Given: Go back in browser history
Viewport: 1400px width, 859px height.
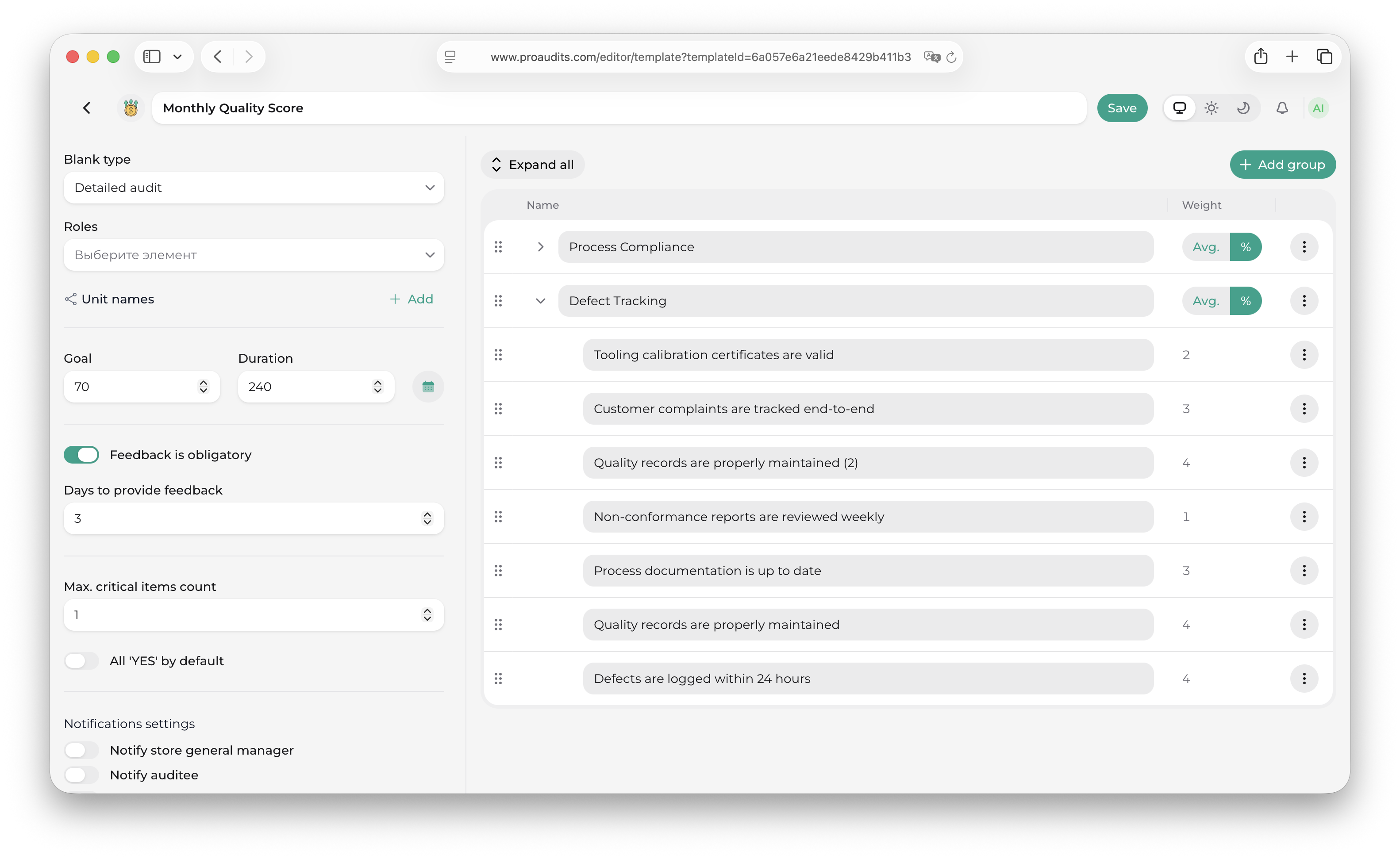Looking at the screenshot, I should pyautogui.click(x=218, y=56).
